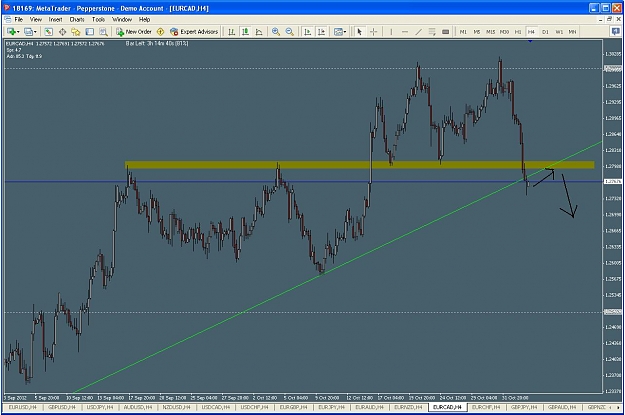625x415 pixels.
Task: Zoom out of the chart
Action: point(290,31)
